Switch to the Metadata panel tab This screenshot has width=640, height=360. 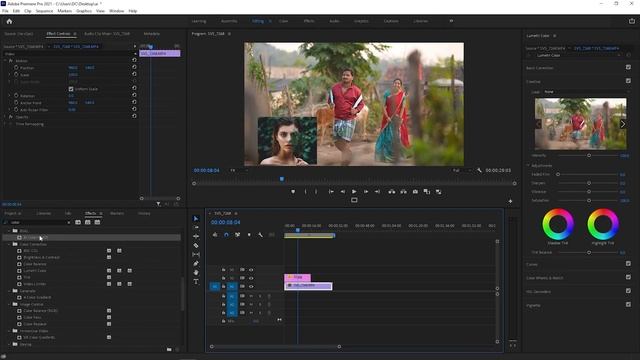pyautogui.click(x=151, y=34)
